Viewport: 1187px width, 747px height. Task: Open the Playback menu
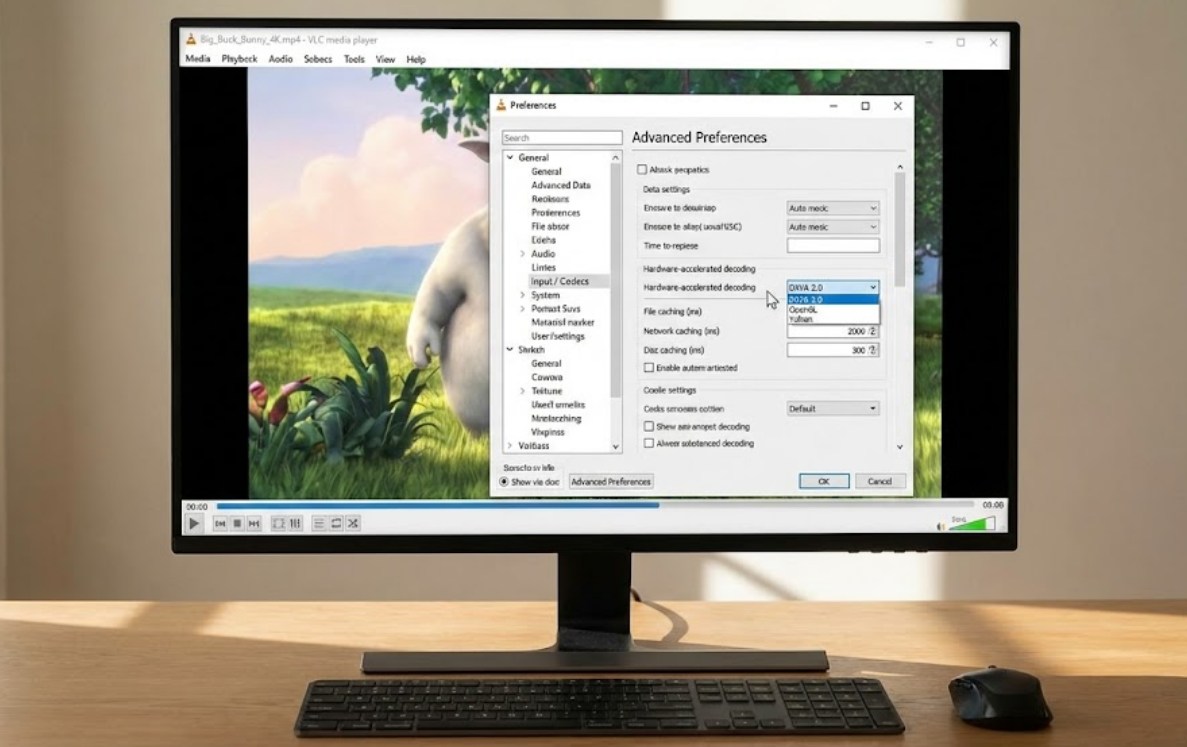239,59
